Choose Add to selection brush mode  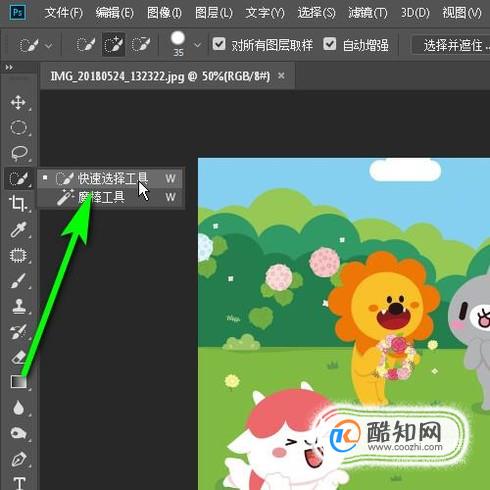(113, 45)
